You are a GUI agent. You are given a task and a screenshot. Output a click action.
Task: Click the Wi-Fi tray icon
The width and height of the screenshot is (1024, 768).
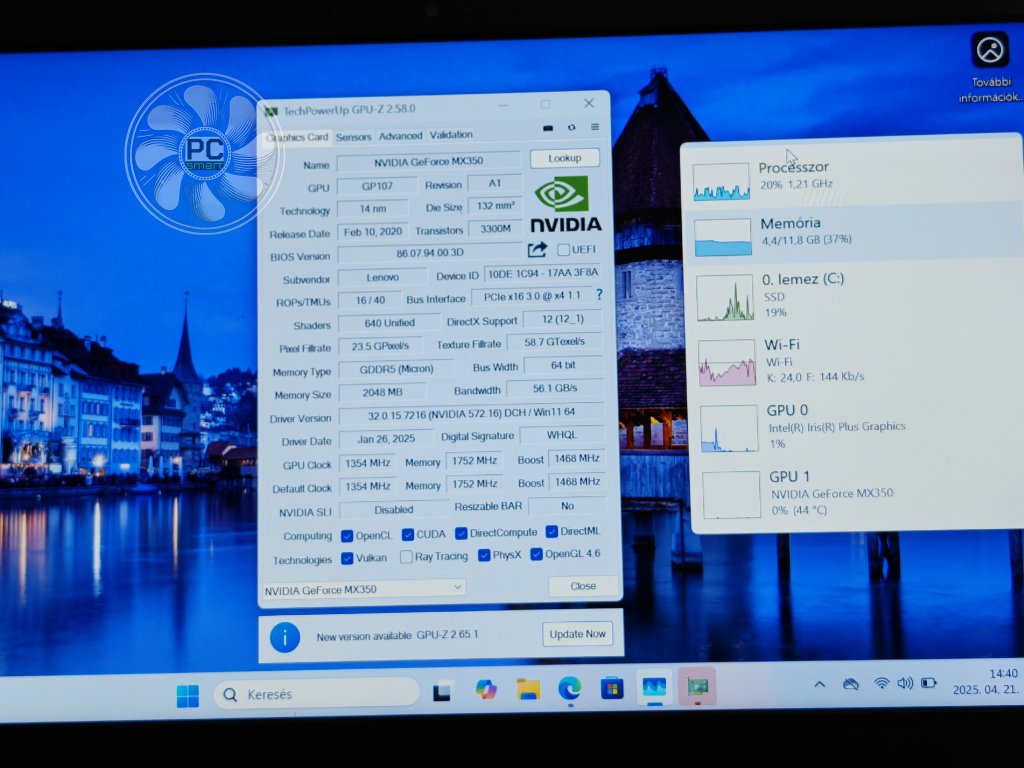pyautogui.click(x=882, y=684)
